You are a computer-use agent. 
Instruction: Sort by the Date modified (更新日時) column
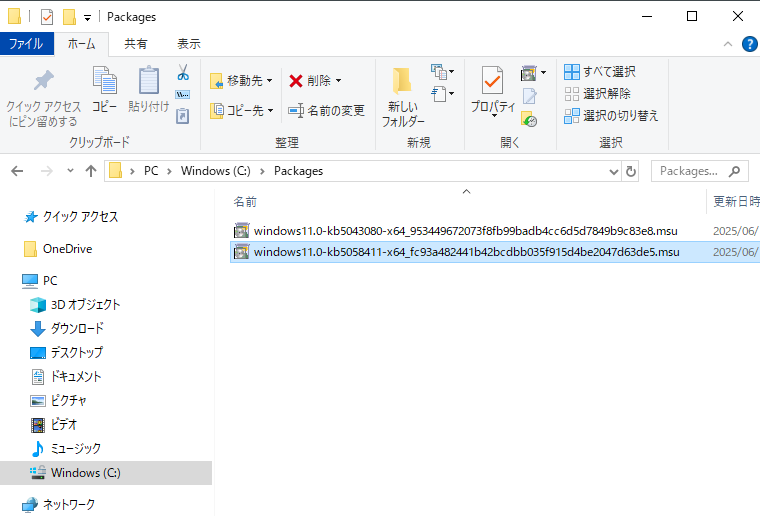[736, 202]
